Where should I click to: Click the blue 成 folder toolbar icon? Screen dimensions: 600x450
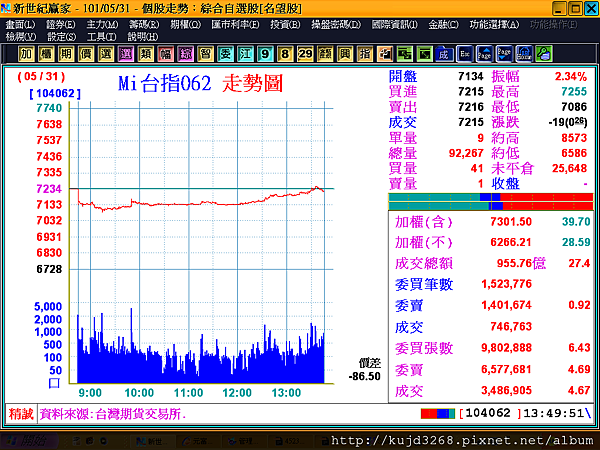point(444,54)
